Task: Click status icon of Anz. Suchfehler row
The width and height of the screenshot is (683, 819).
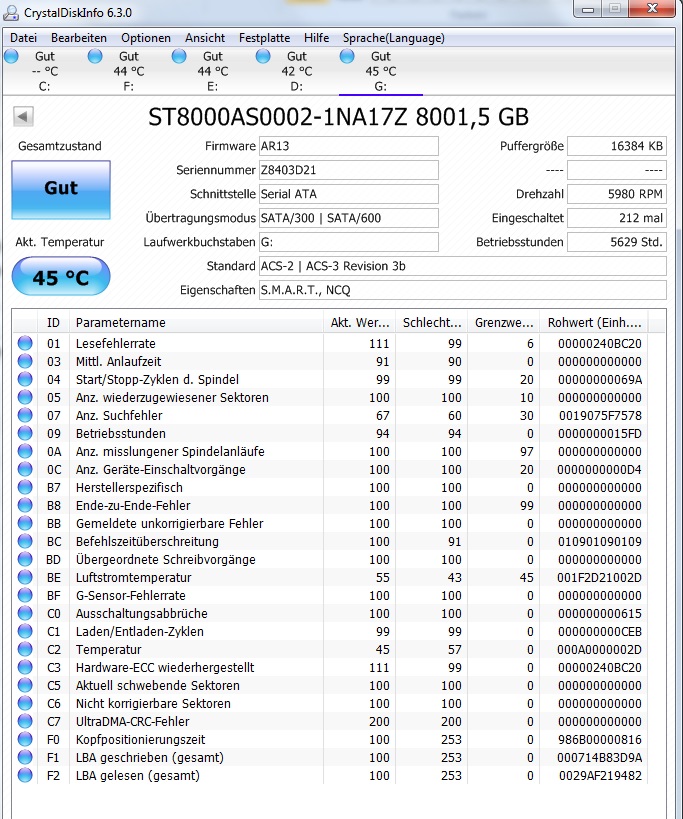Action: point(25,415)
